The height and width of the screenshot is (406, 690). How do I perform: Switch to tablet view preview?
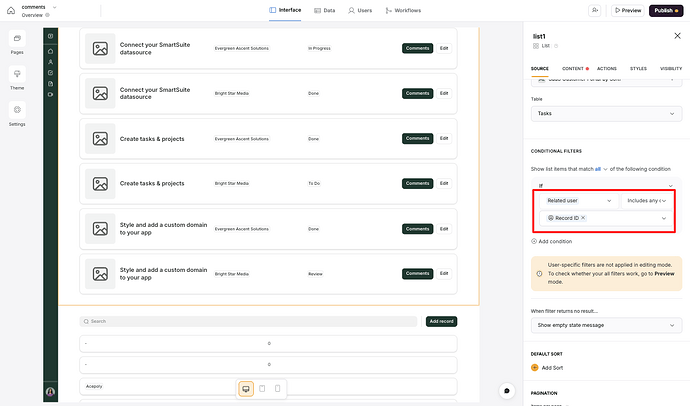coord(261,388)
